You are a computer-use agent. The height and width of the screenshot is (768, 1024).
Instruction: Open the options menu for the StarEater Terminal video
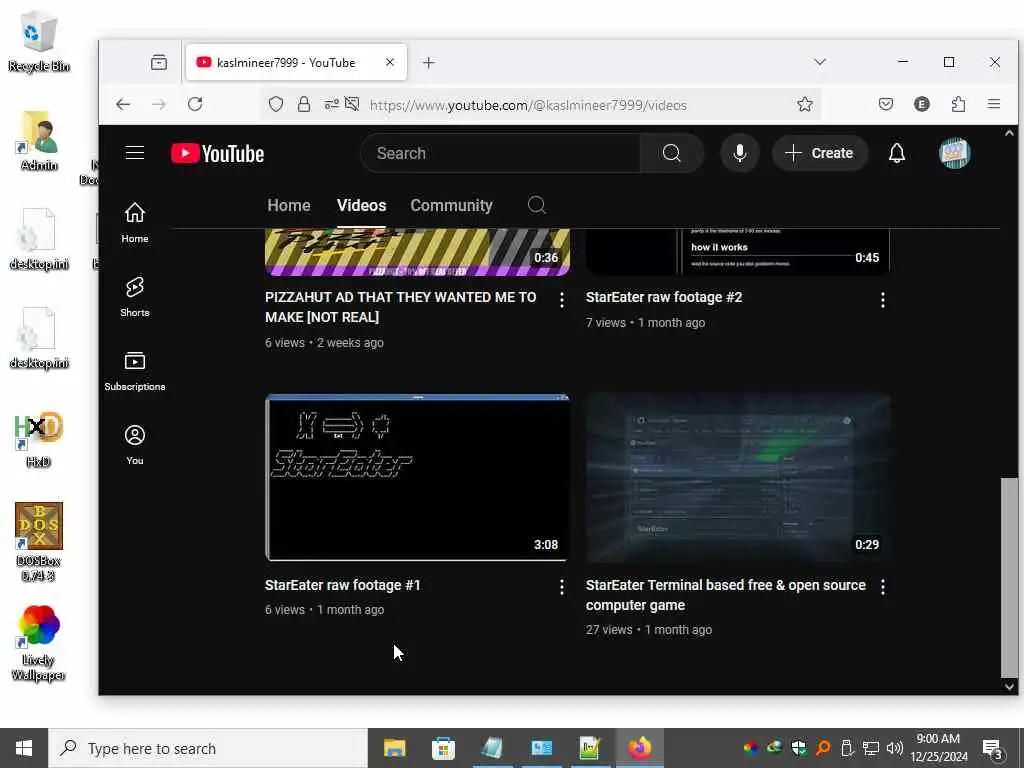click(x=882, y=587)
